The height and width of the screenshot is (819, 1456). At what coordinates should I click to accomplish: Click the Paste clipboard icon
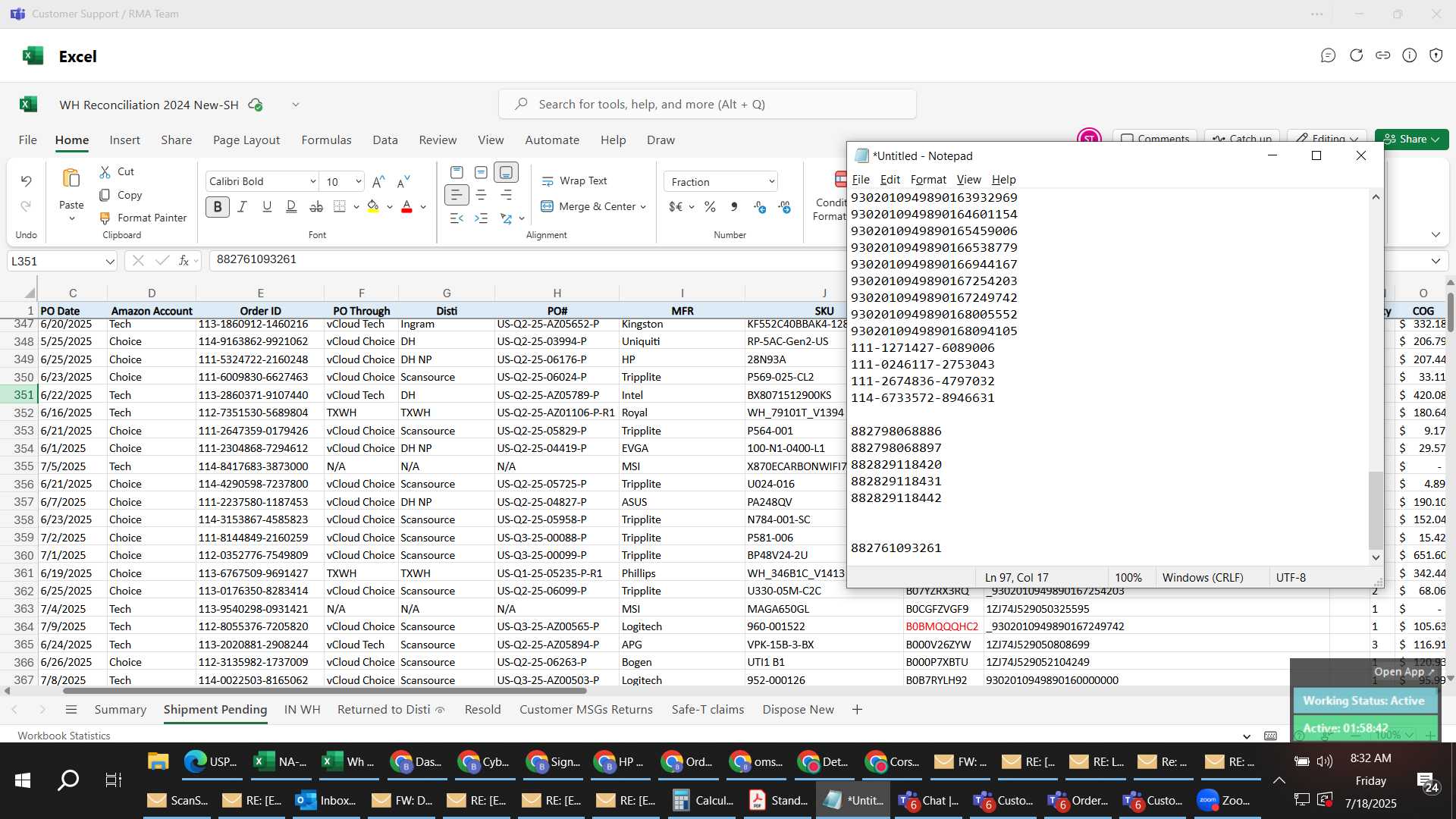click(71, 178)
